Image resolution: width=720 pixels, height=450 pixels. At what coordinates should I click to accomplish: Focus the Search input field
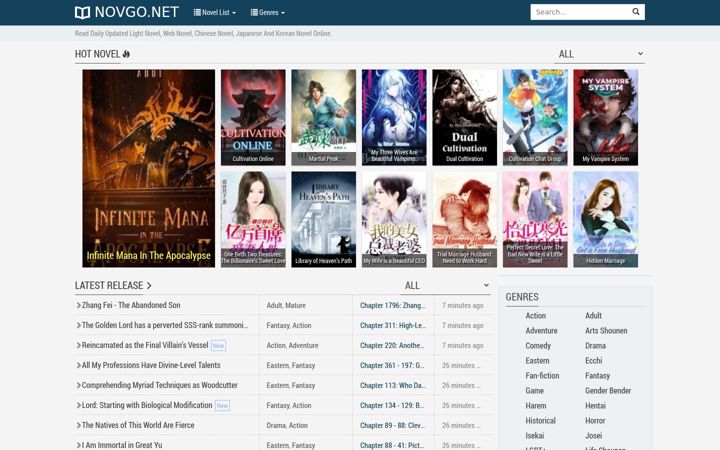(580, 12)
